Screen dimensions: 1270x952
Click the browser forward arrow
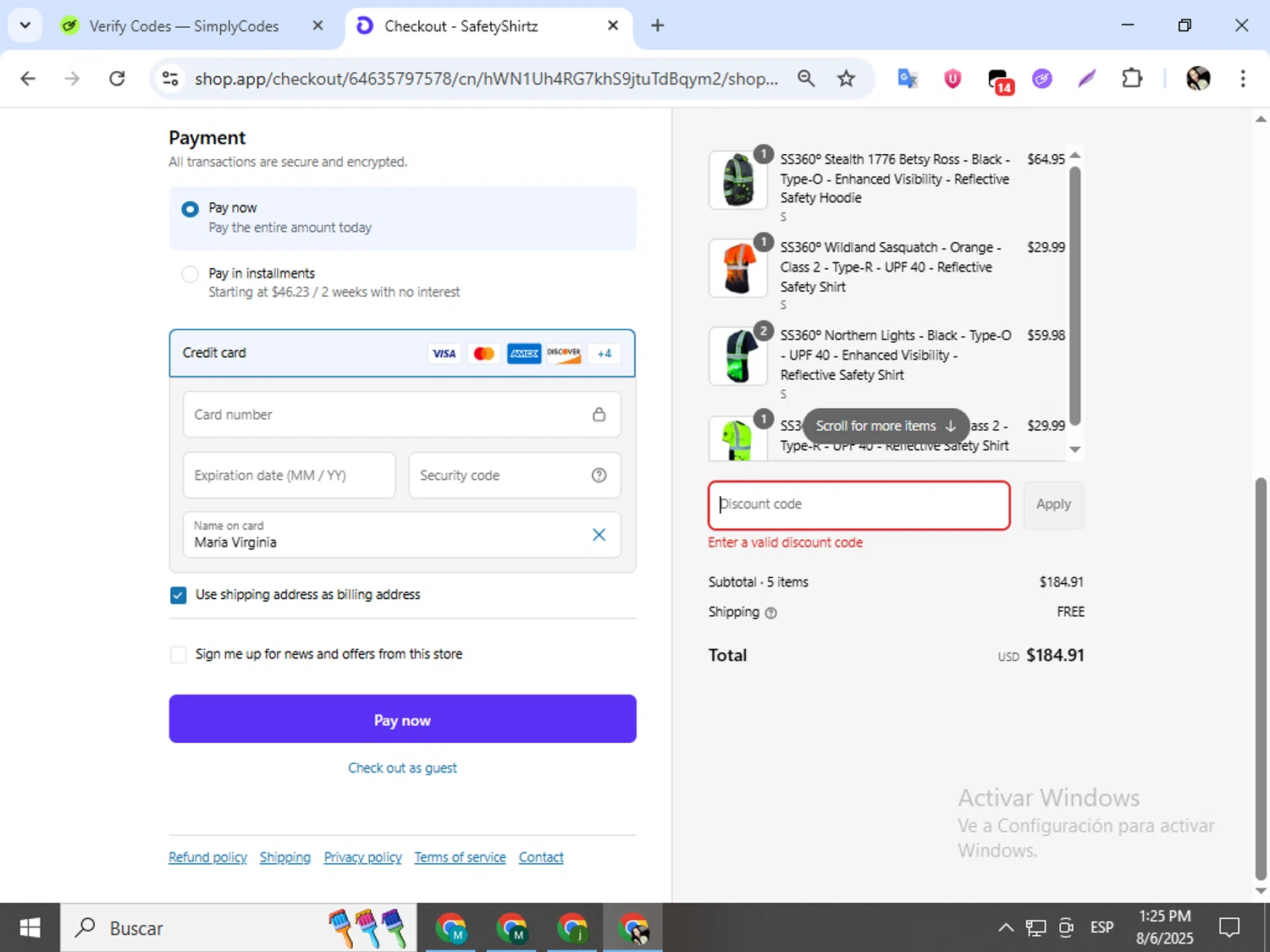[72, 79]
